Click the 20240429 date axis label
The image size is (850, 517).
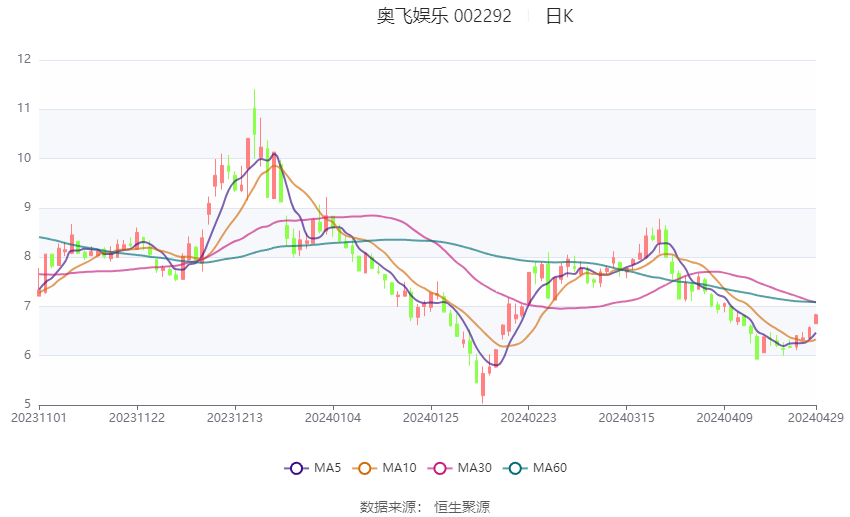click(x=815, y=418)
